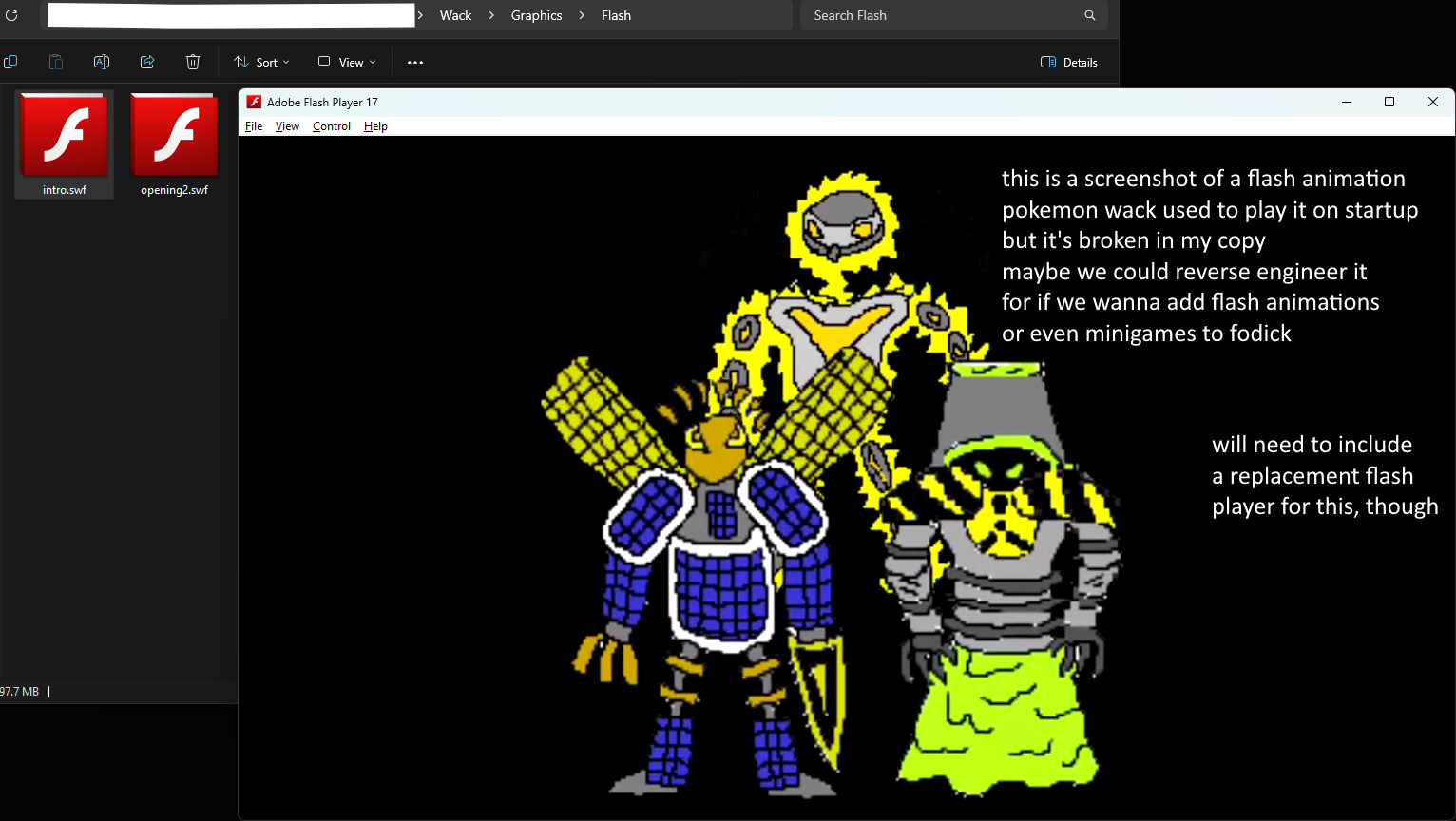Open the See more ellipsis menu
Screen dimensions: 1456x821
415,62
